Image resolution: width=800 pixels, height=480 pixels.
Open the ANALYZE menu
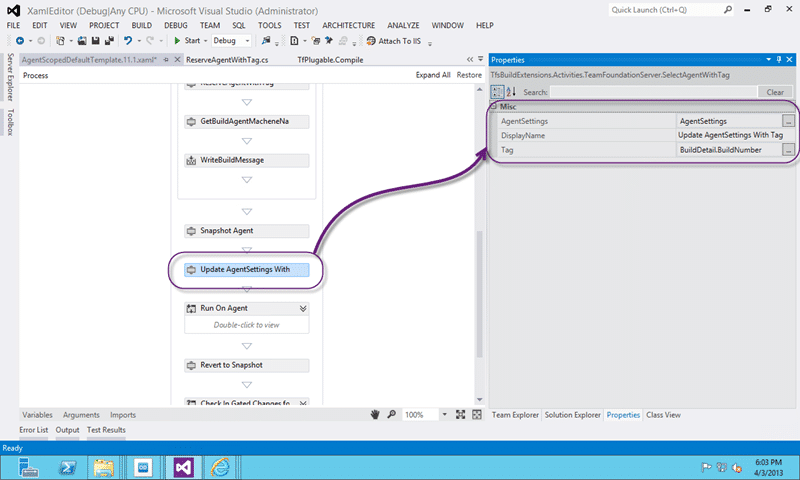(403, 25)
